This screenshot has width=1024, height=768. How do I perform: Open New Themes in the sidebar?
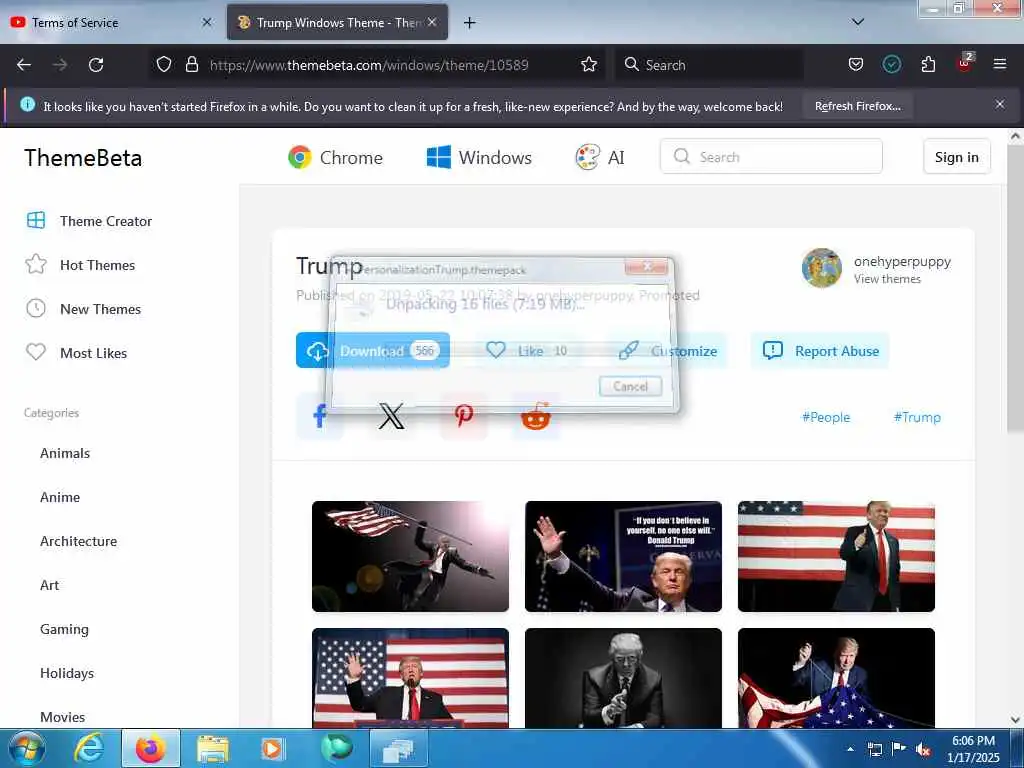[x=83, y=309]
